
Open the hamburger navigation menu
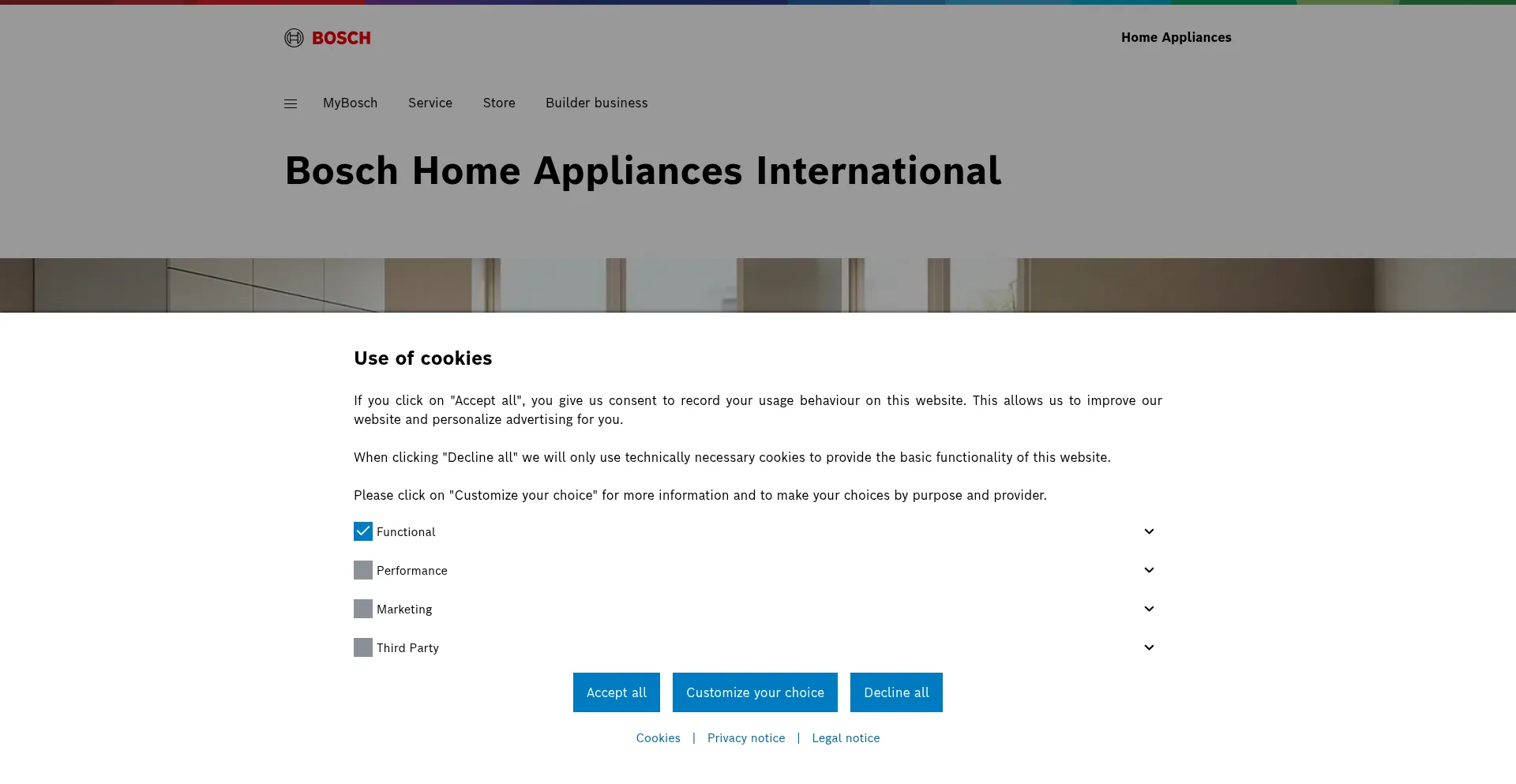coord(291,103)
